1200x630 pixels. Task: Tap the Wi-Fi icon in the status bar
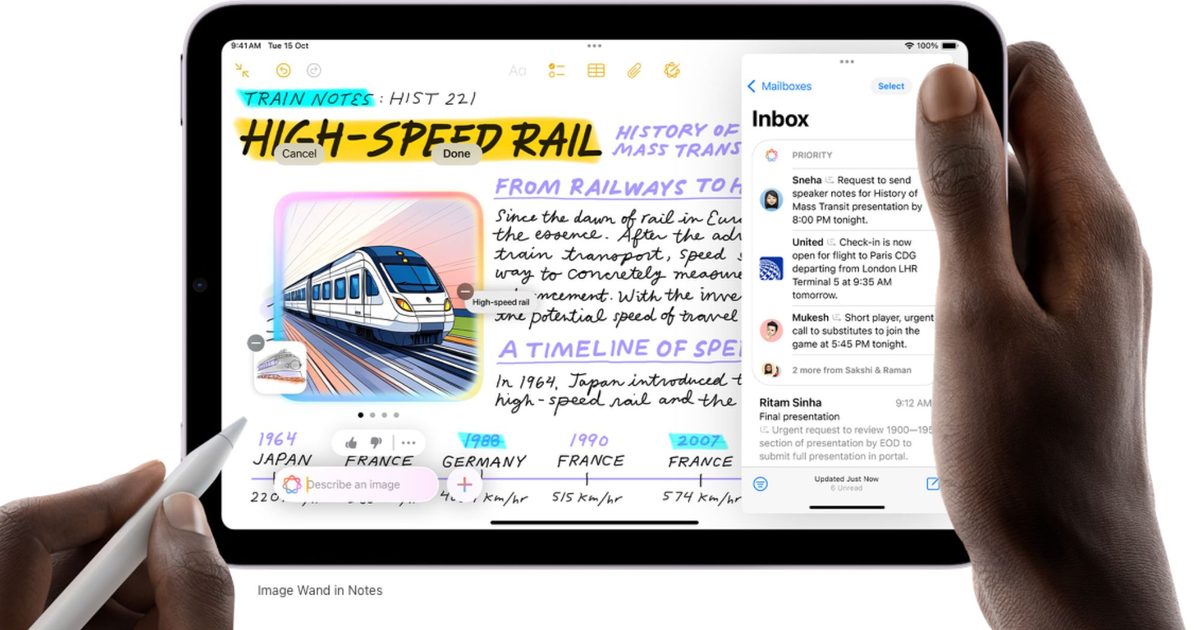click(x=909, y=46)
